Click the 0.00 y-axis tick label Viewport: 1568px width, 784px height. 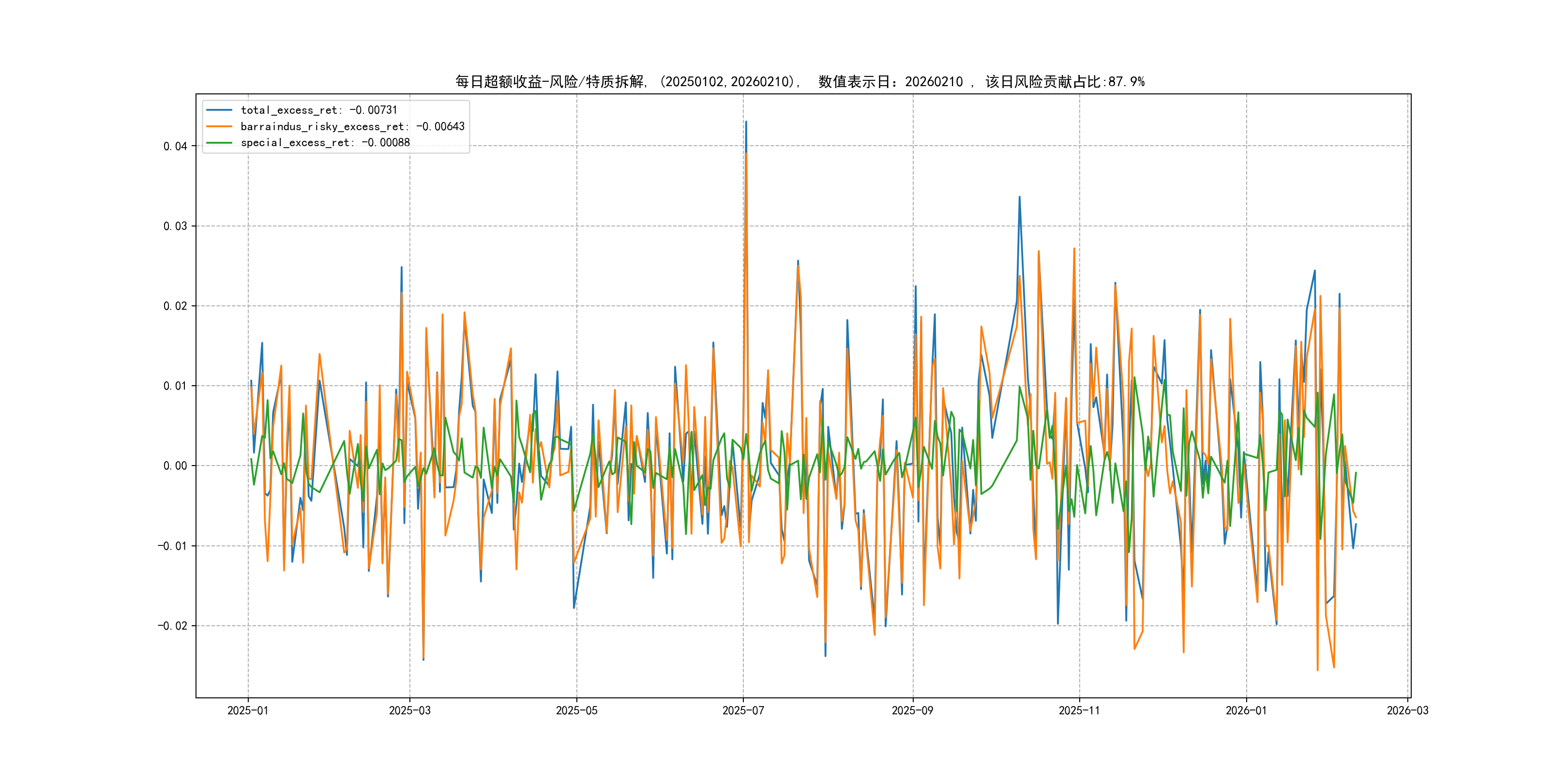pos(175,466)
